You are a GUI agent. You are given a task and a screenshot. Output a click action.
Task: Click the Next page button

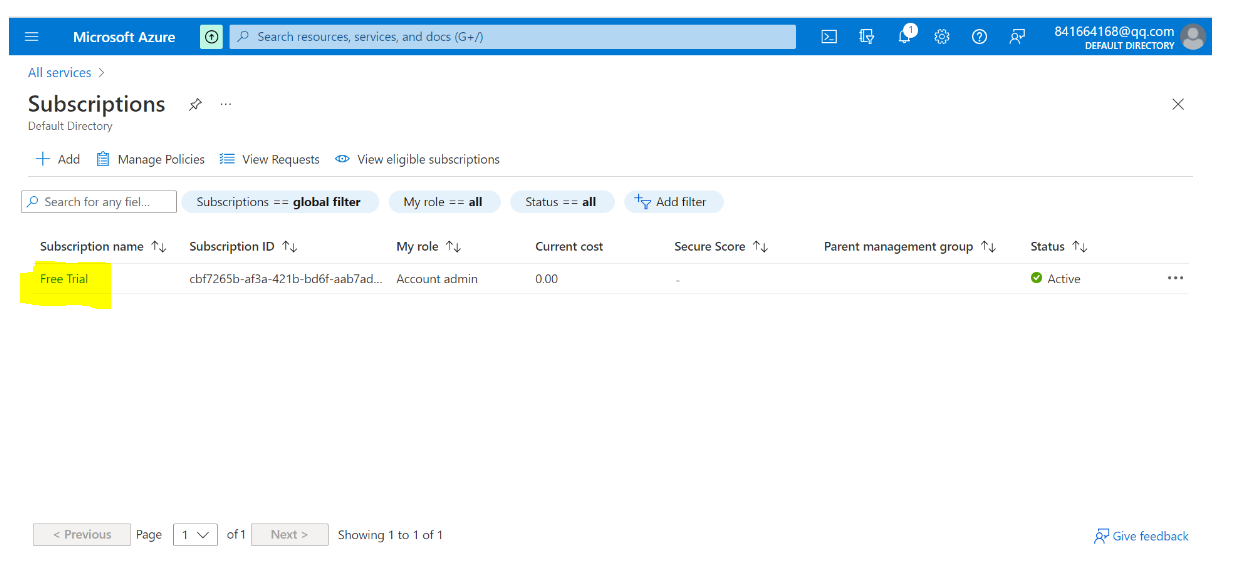pos(290,534)
